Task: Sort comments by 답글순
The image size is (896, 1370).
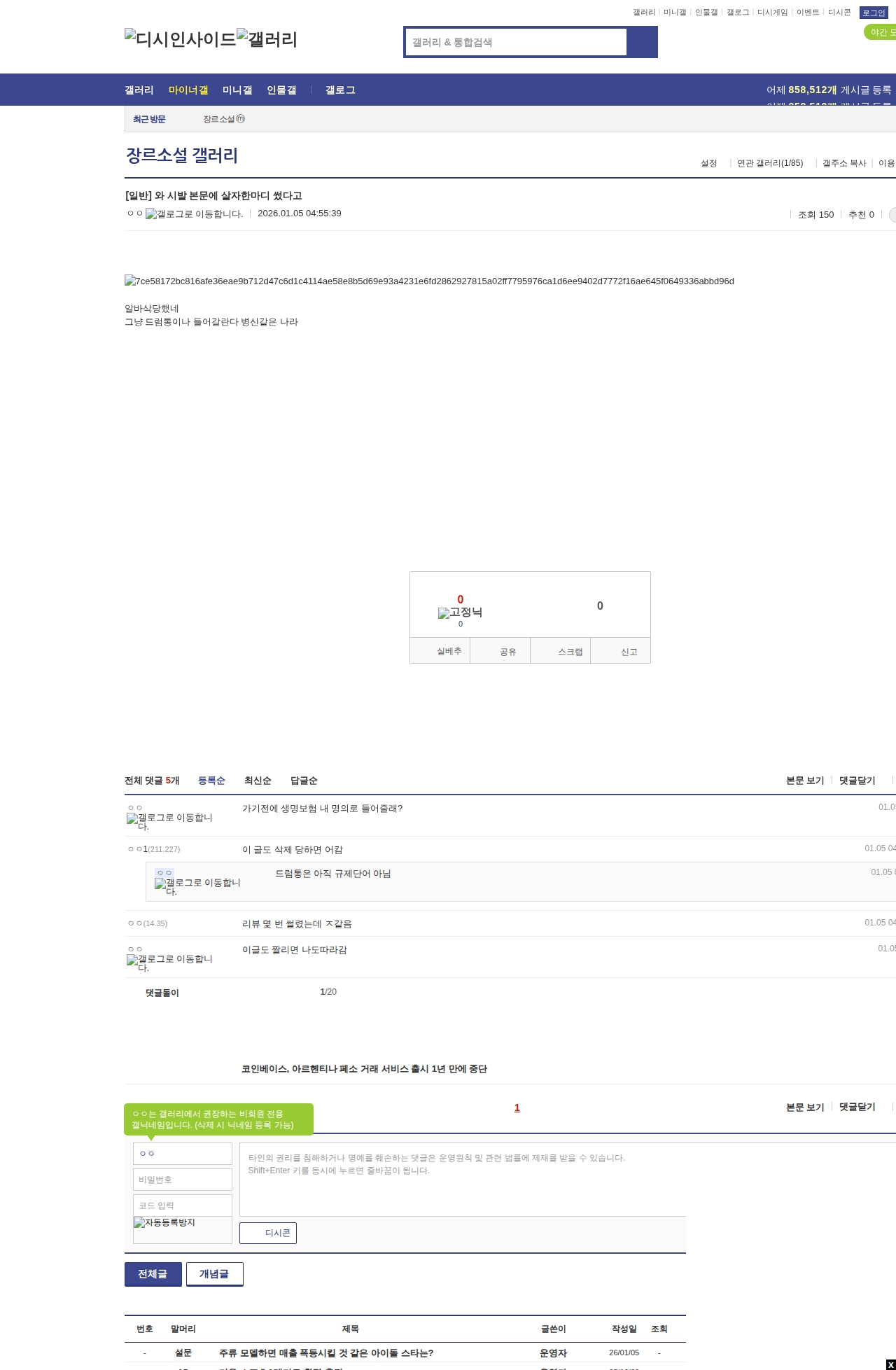Action: point(304,781)
